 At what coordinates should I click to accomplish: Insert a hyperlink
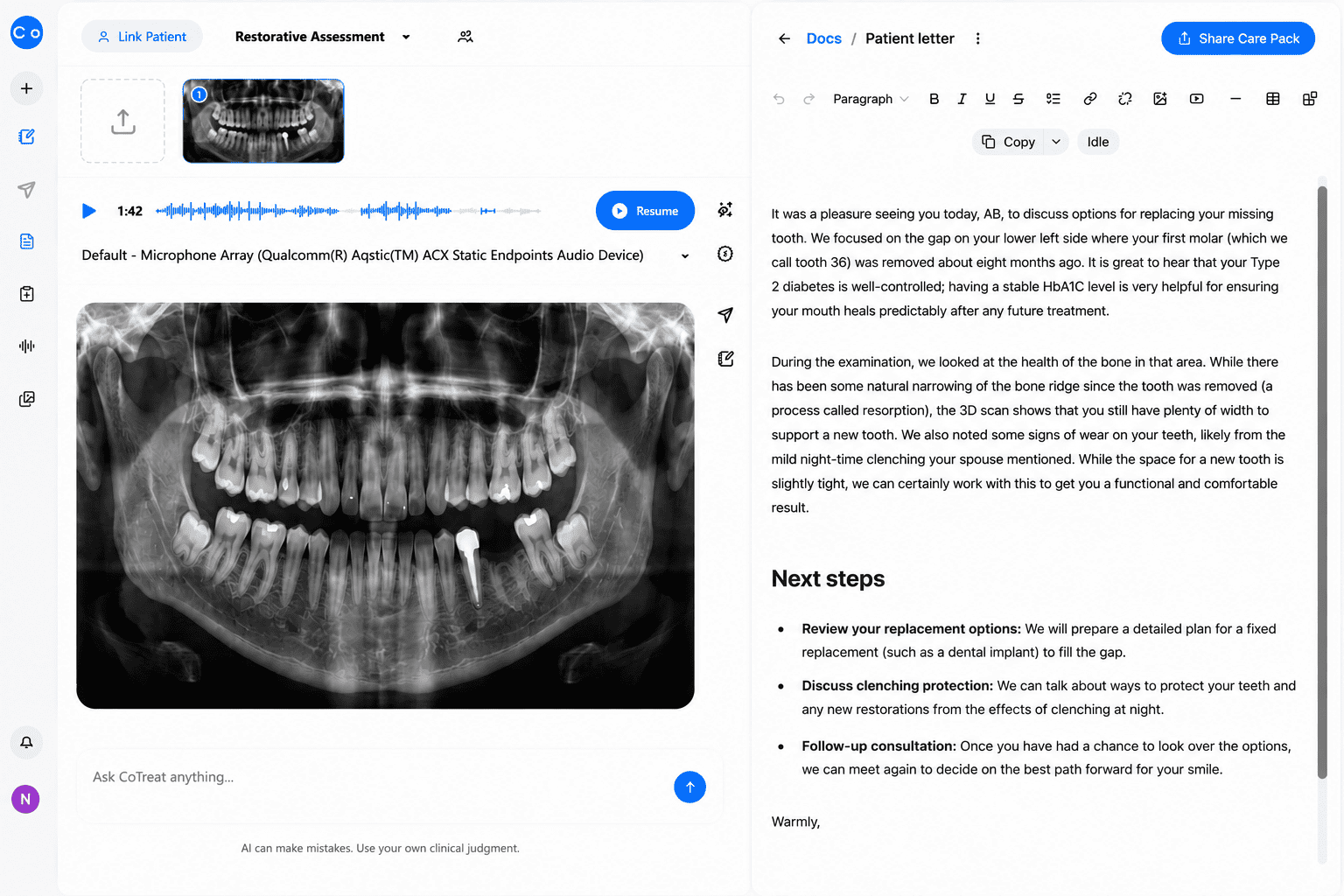click(x=1090, y=99)
